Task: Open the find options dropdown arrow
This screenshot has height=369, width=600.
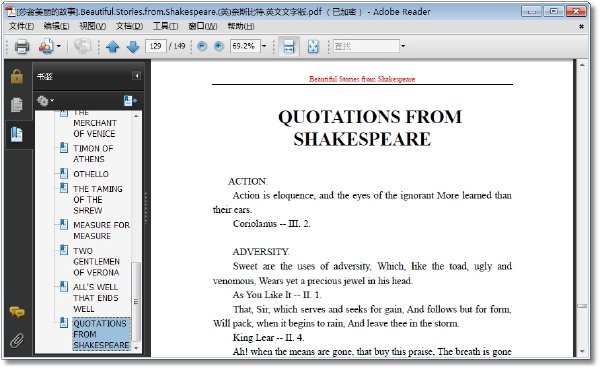Action: (403, 46)
